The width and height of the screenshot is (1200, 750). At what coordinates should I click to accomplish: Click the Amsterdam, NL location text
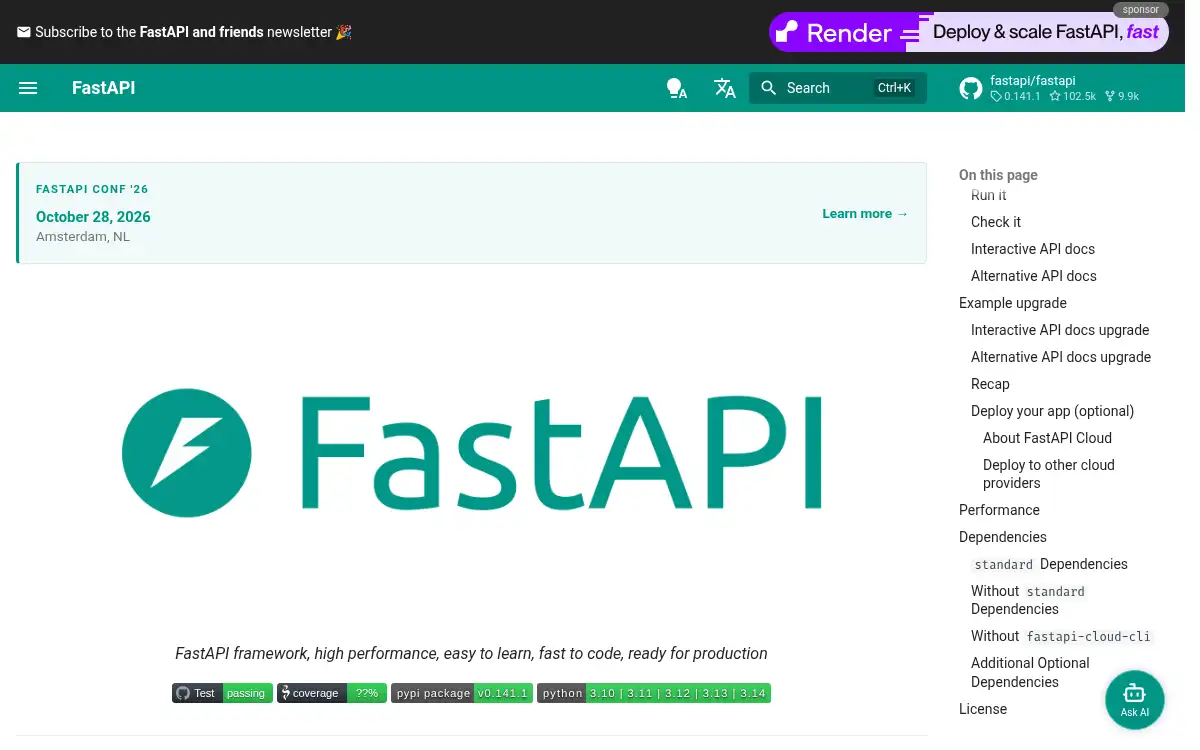[x=83, y=237]
